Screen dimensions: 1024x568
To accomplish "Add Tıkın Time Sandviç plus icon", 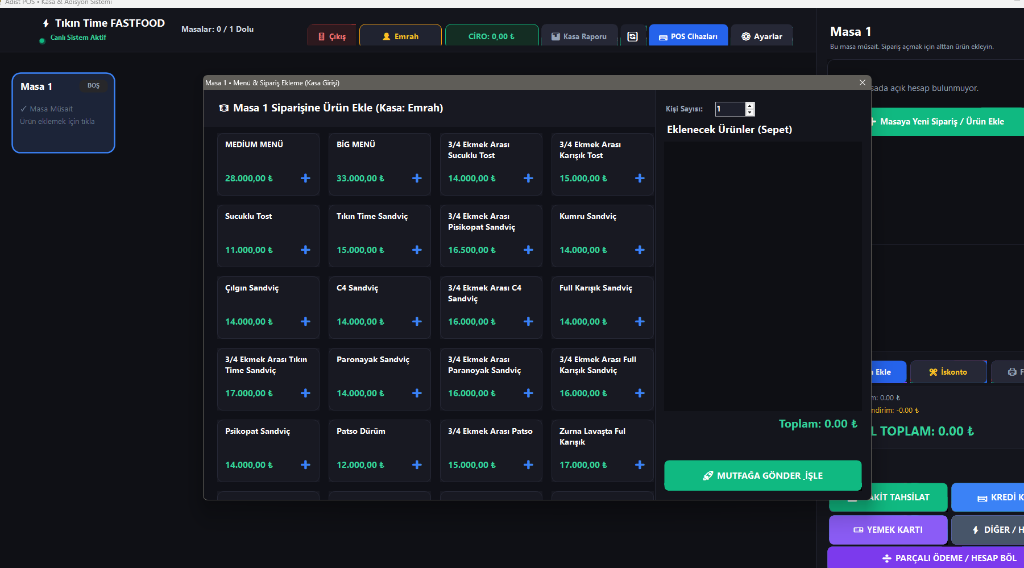I will point(417,250).
